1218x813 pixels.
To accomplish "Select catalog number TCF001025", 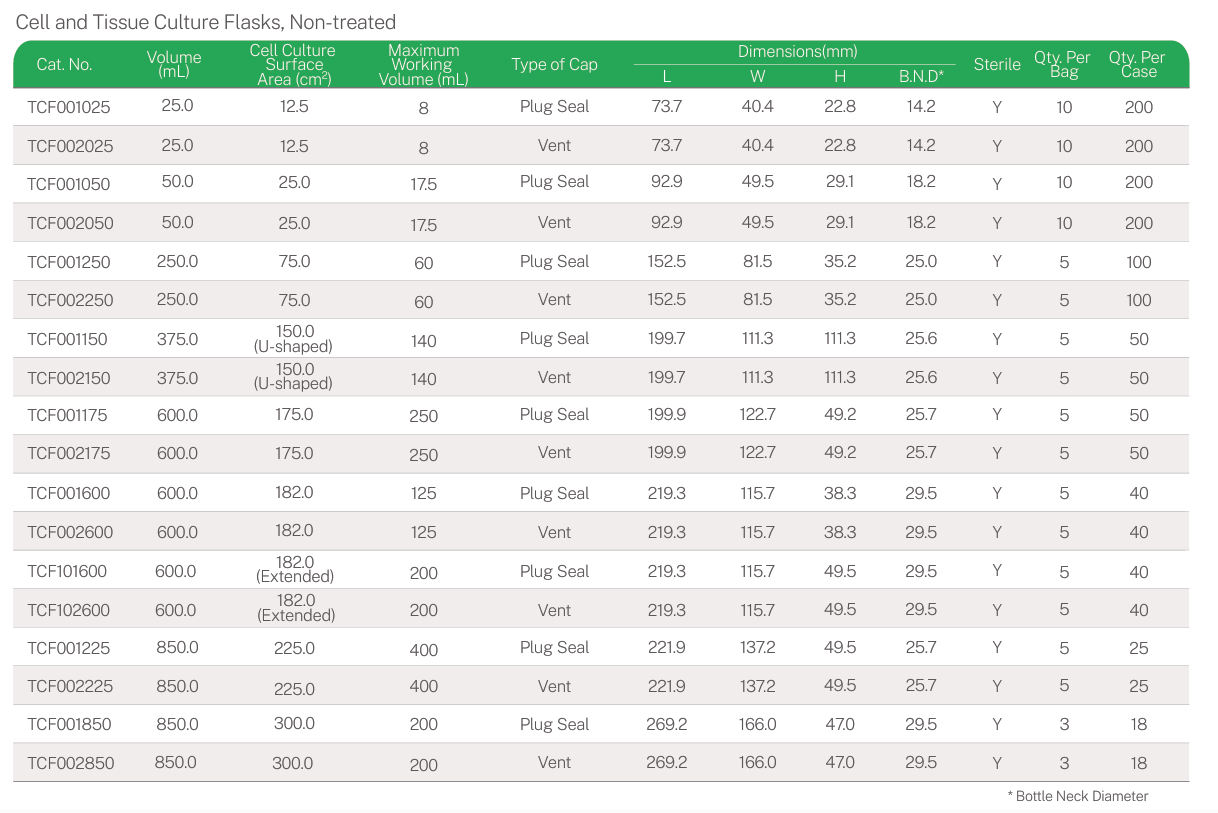I will point(69,107).
